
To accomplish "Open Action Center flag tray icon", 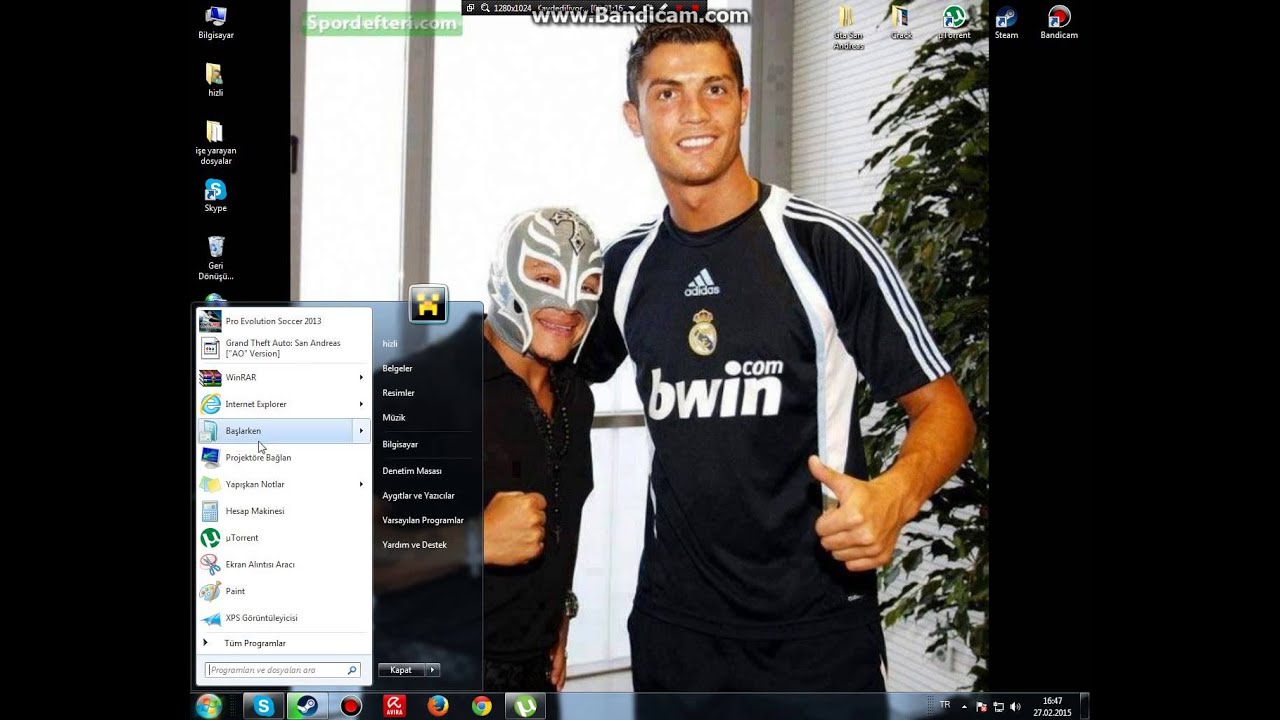I will (981, 706).
